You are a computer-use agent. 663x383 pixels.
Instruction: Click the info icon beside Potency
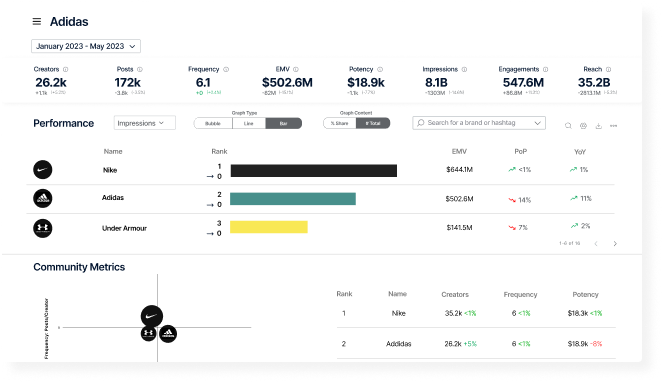coord(380,69)
